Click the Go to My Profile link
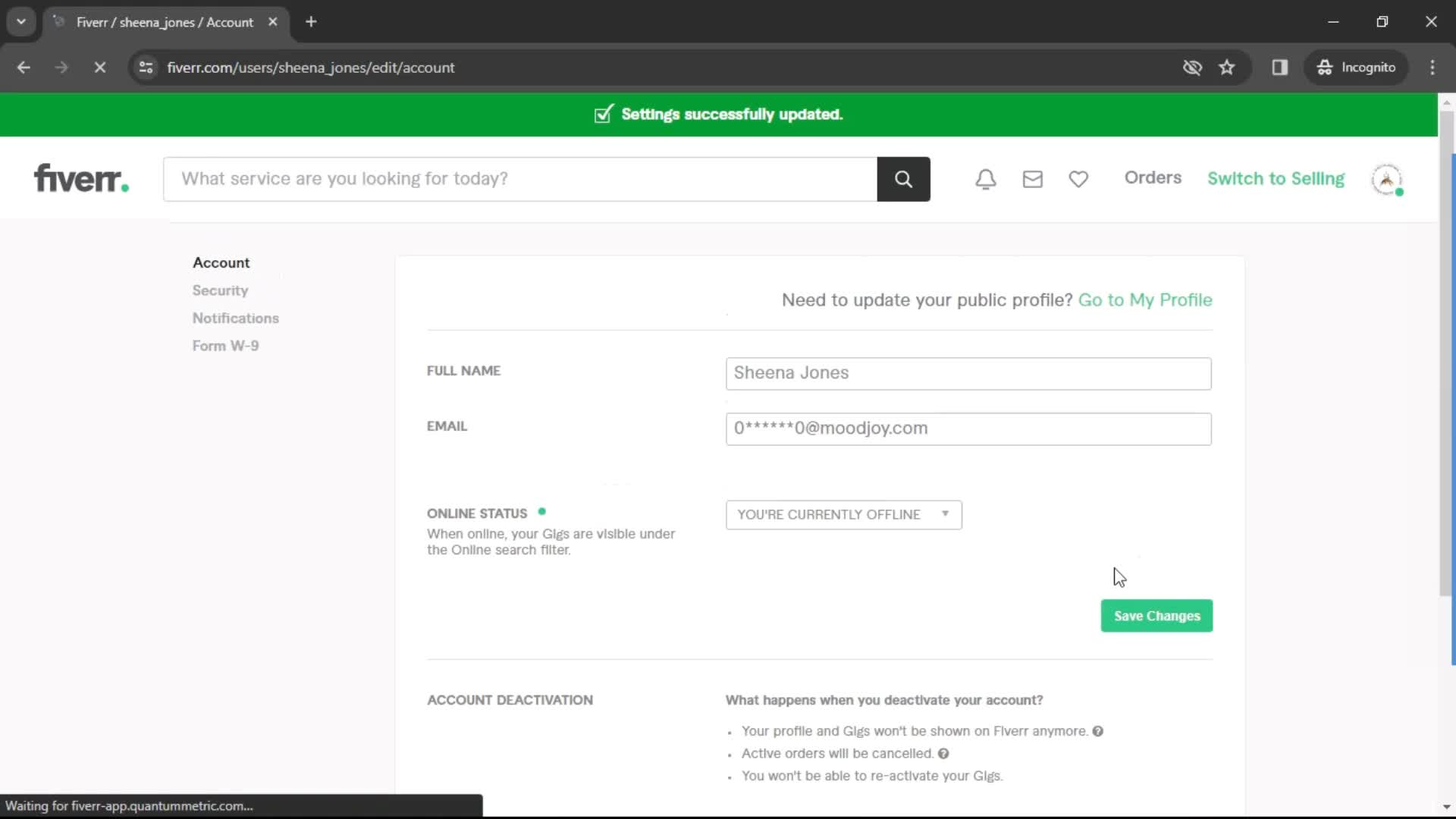This screenshot has height=819, width=1456. coord(1145,300)
